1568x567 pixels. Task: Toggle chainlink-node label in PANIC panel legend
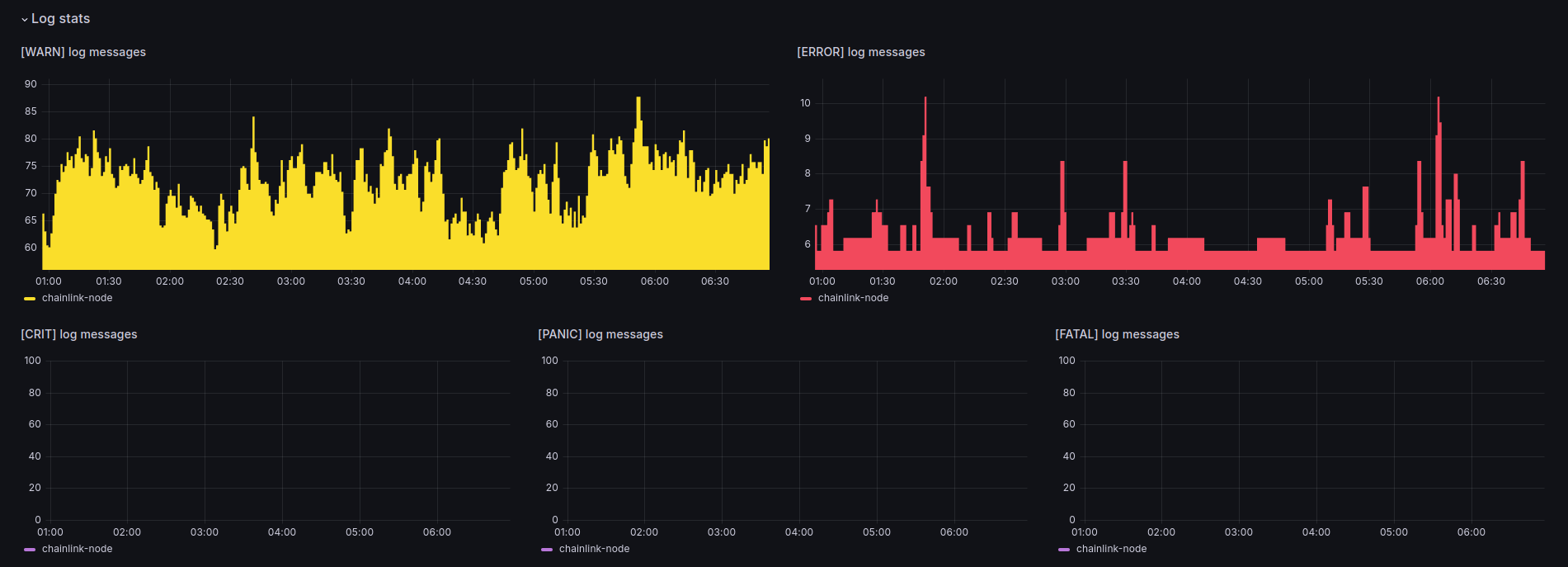[x=594, y=549]
